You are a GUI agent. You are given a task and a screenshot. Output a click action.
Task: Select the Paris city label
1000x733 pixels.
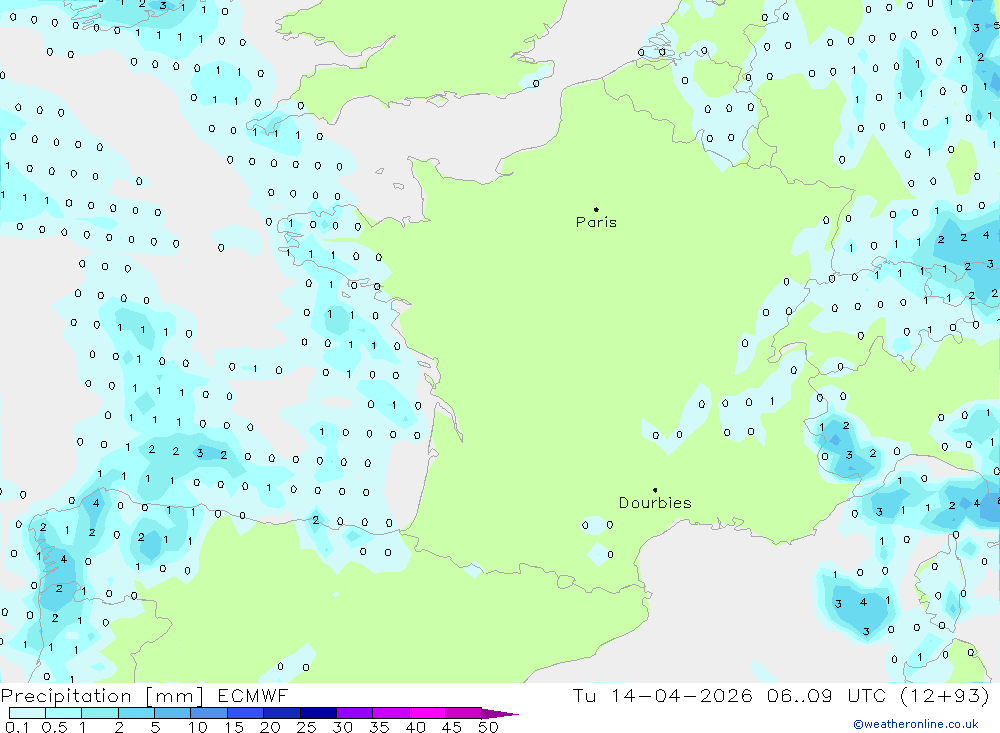tap(596, 222)
